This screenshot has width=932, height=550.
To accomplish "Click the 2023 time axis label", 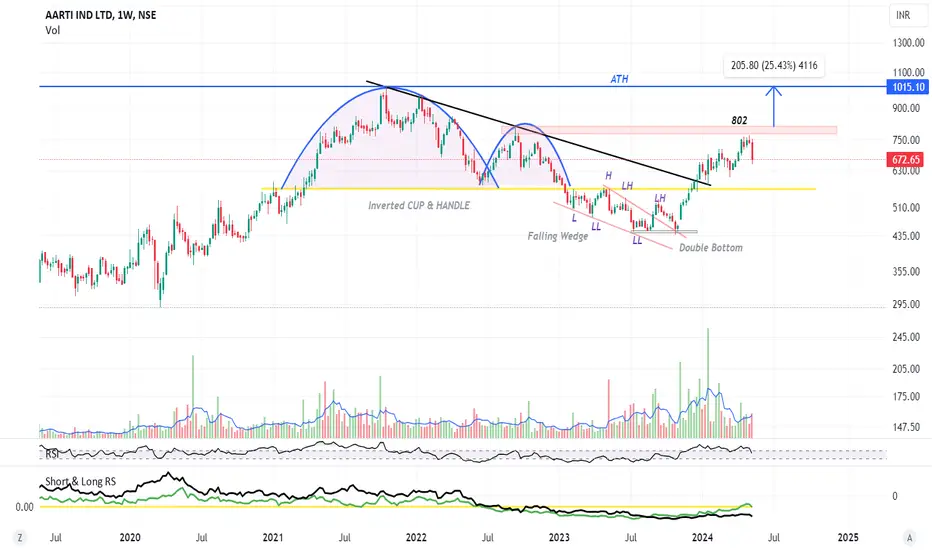I will [559, 538].
